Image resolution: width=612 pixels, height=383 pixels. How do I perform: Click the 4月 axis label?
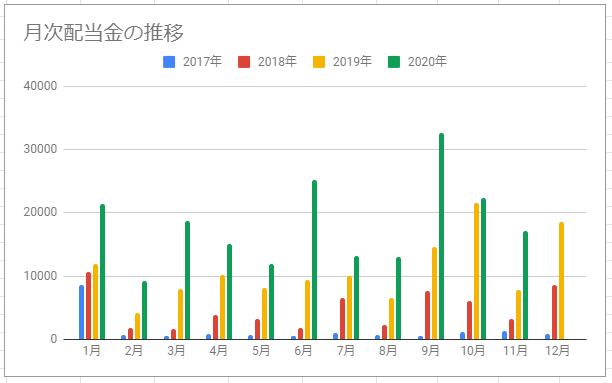pos(219,351)
